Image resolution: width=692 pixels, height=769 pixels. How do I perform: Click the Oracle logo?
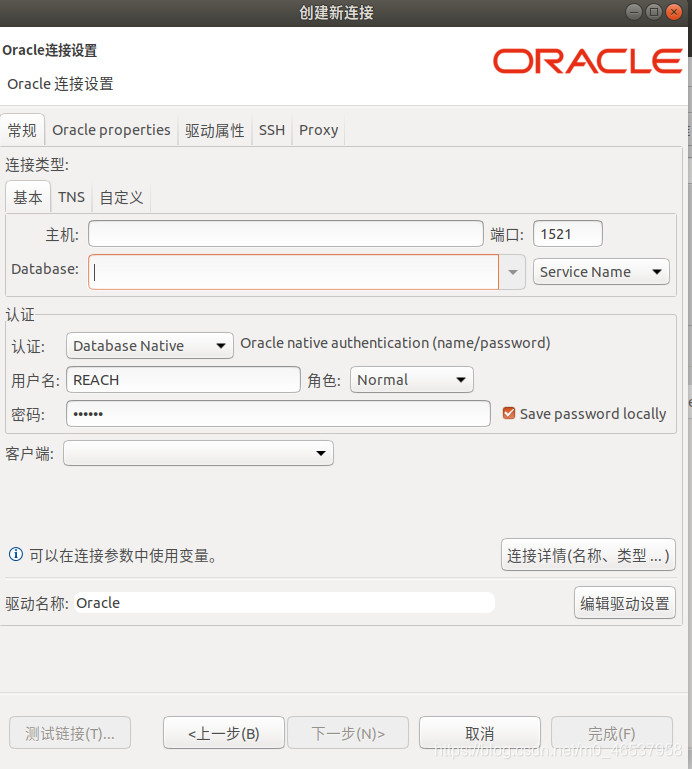[x=588, y=61]
